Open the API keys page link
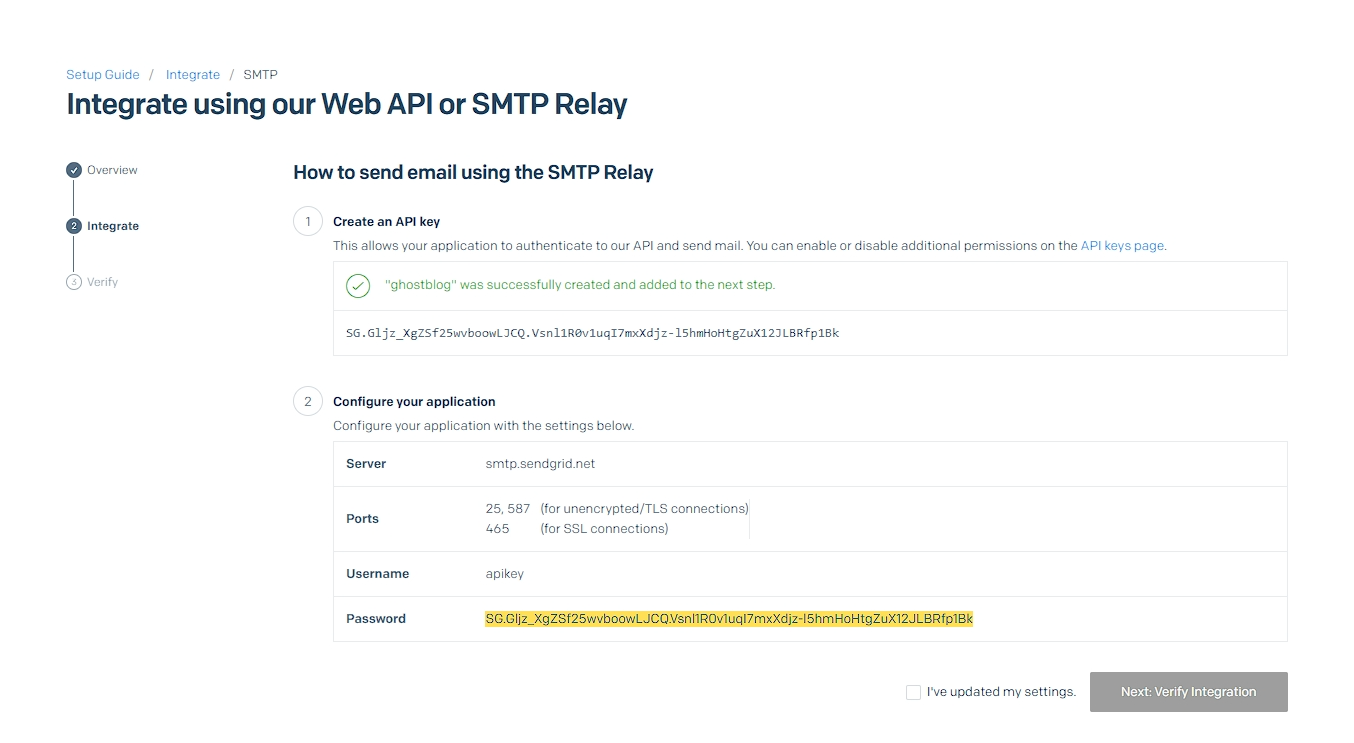Image resolution: width=1354 pixels, height=743 pixels. (1122, 245)
